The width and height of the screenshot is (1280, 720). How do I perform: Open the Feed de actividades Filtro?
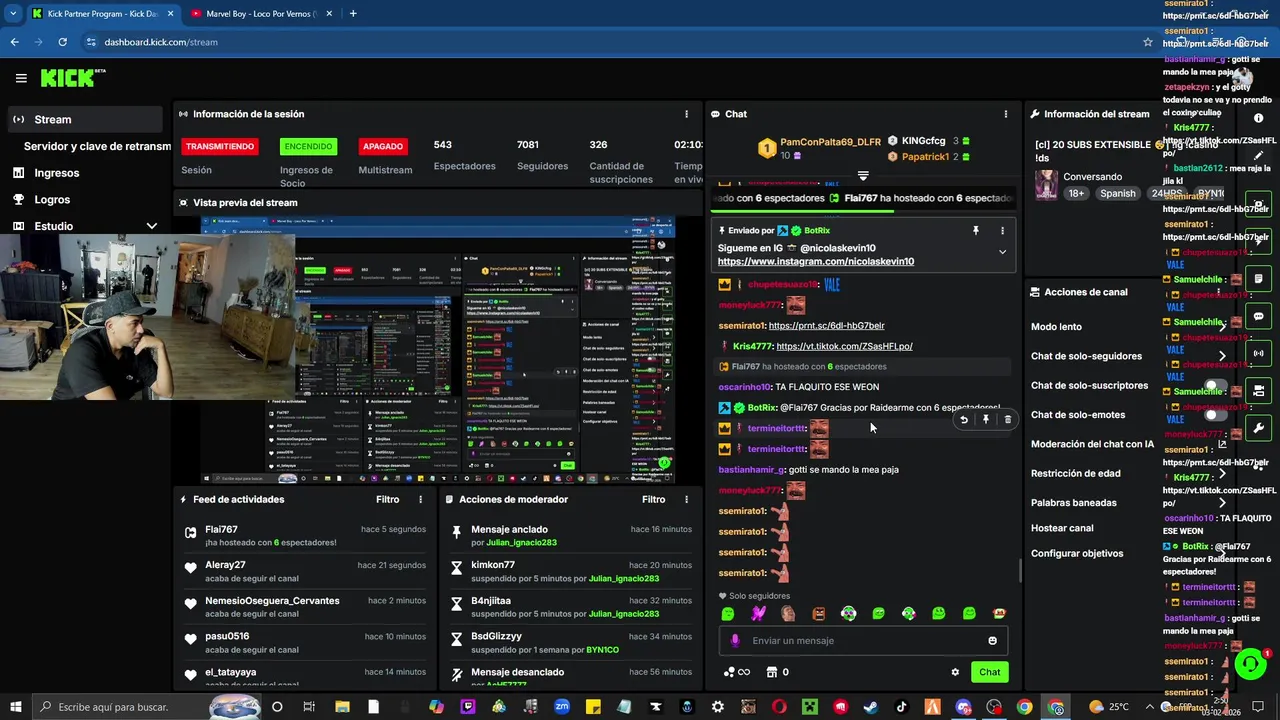pyautogui.click(x=387, y=499)
